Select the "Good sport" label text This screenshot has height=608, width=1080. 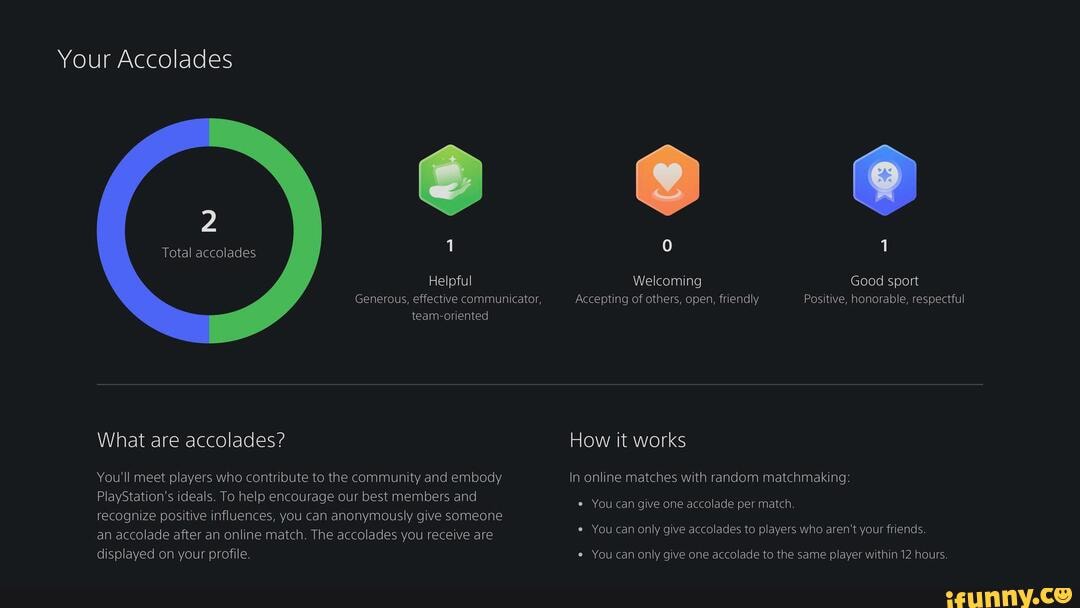tap(884, 281)
